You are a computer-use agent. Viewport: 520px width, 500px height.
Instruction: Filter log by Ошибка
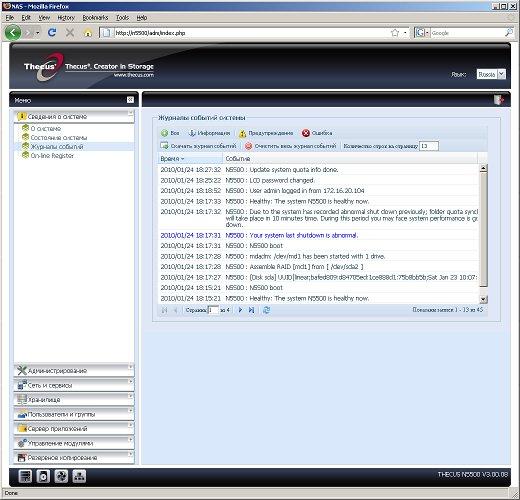pos(317,133)
